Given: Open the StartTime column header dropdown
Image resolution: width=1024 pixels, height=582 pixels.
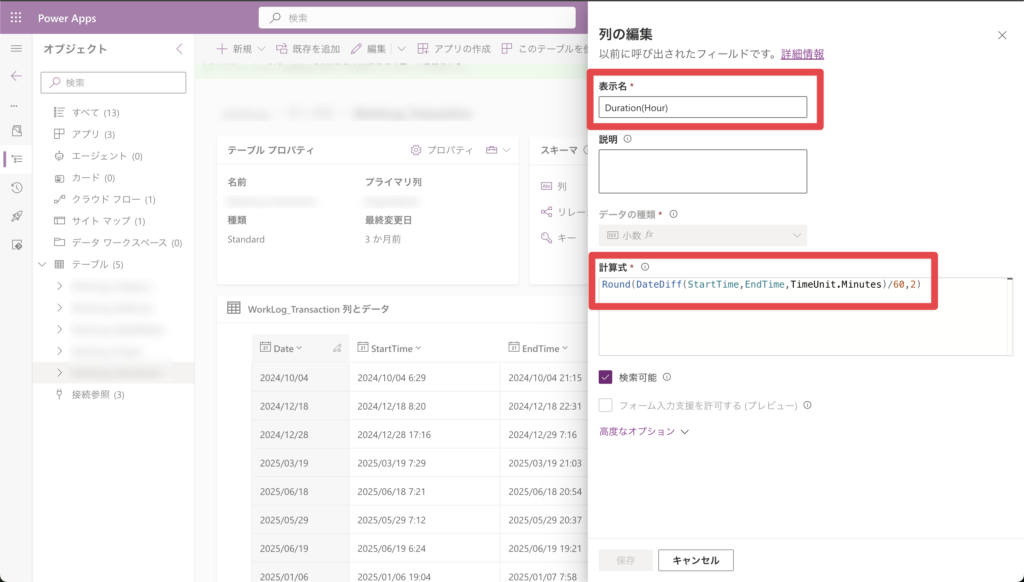Looking at the screenshot, I should click(x=418, y=348).
